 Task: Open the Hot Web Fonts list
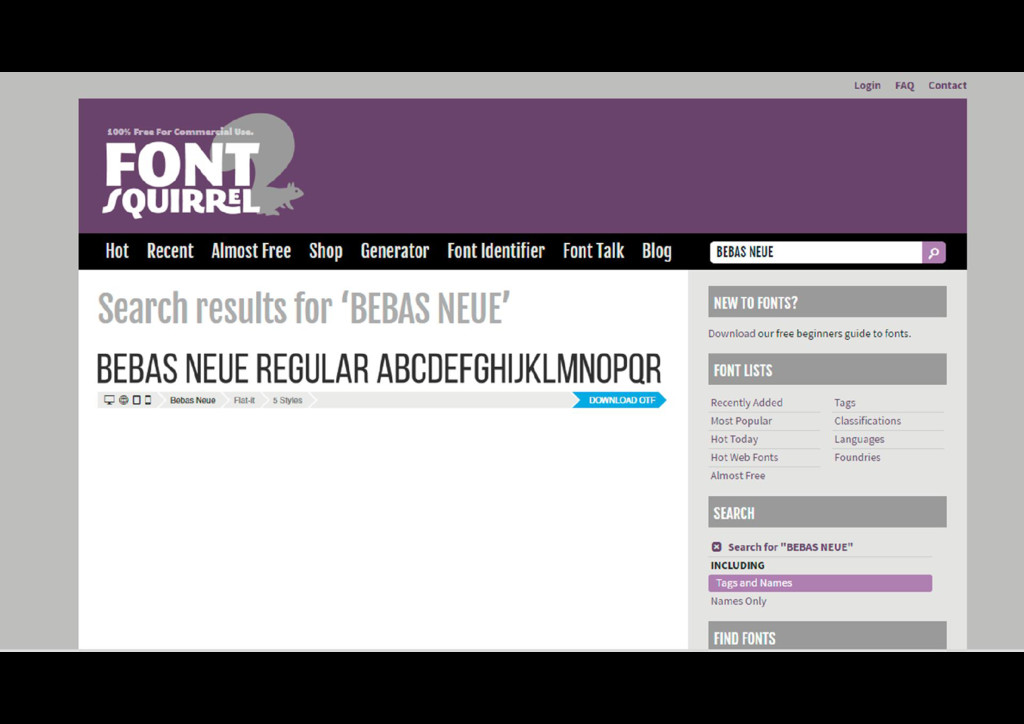[744, 458]
